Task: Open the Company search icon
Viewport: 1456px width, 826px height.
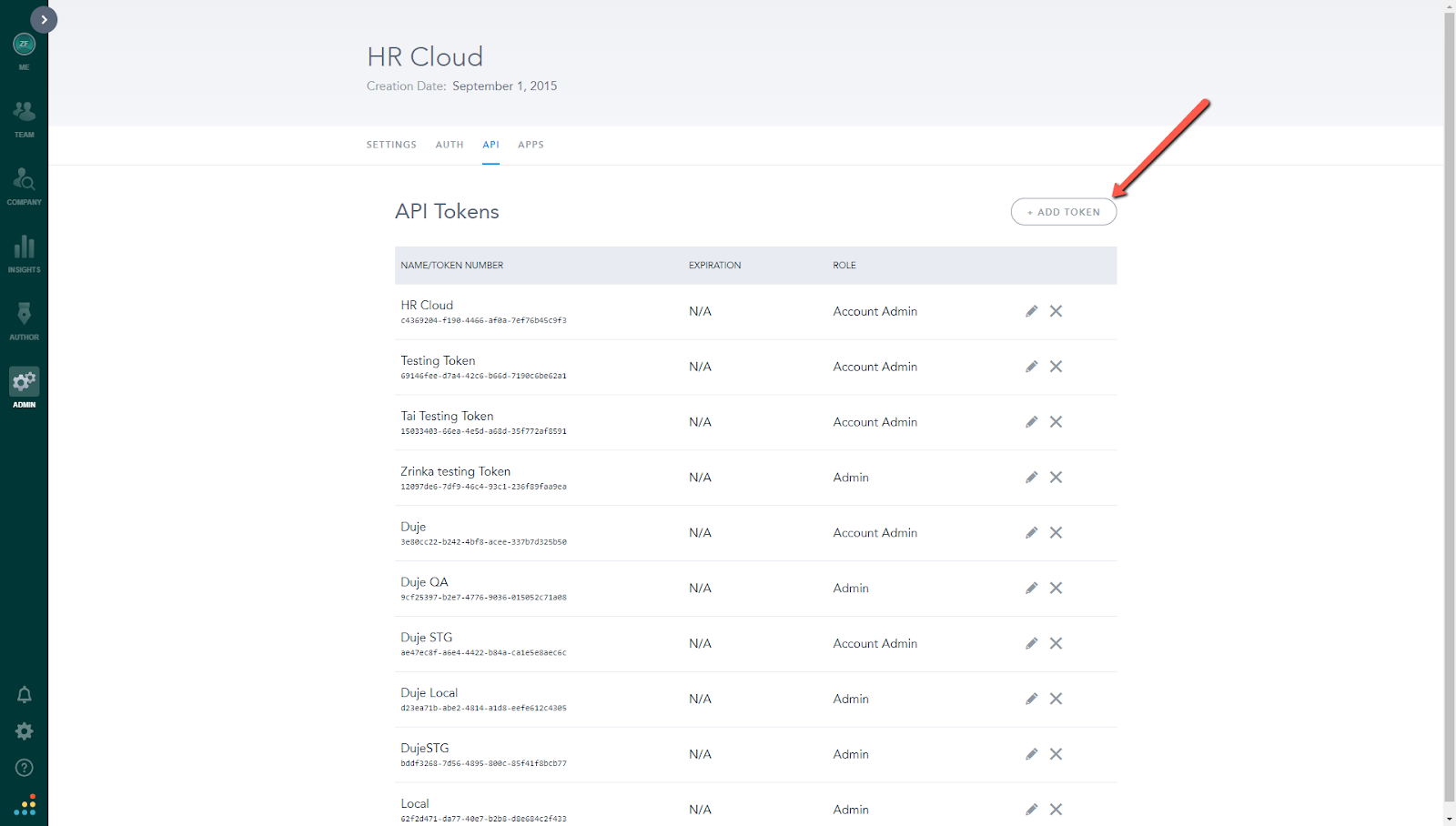Action: 24,178
